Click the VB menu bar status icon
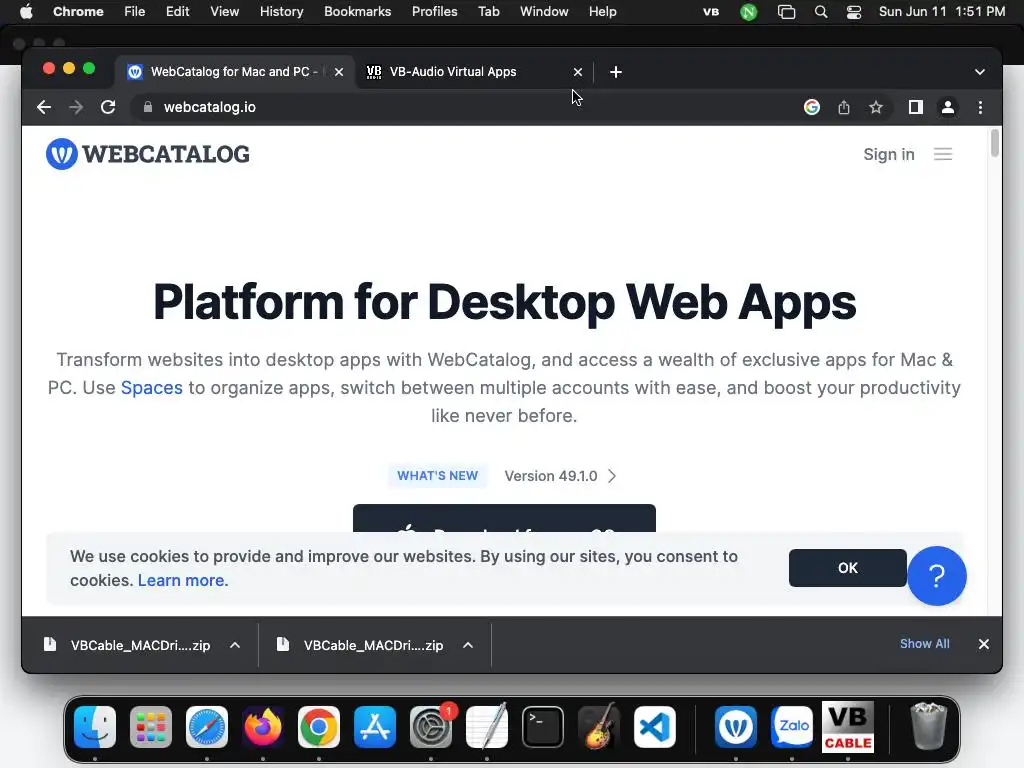 pyautogui.click(x=711, y=12)
